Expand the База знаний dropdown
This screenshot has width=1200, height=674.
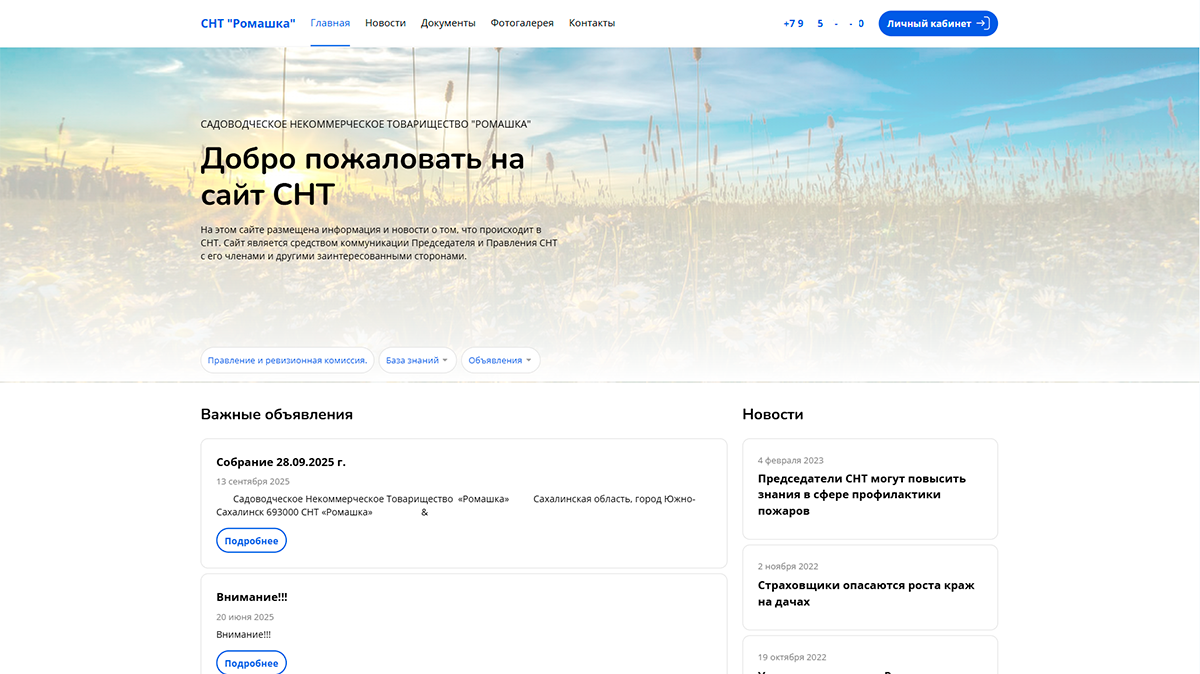point(417,360)
